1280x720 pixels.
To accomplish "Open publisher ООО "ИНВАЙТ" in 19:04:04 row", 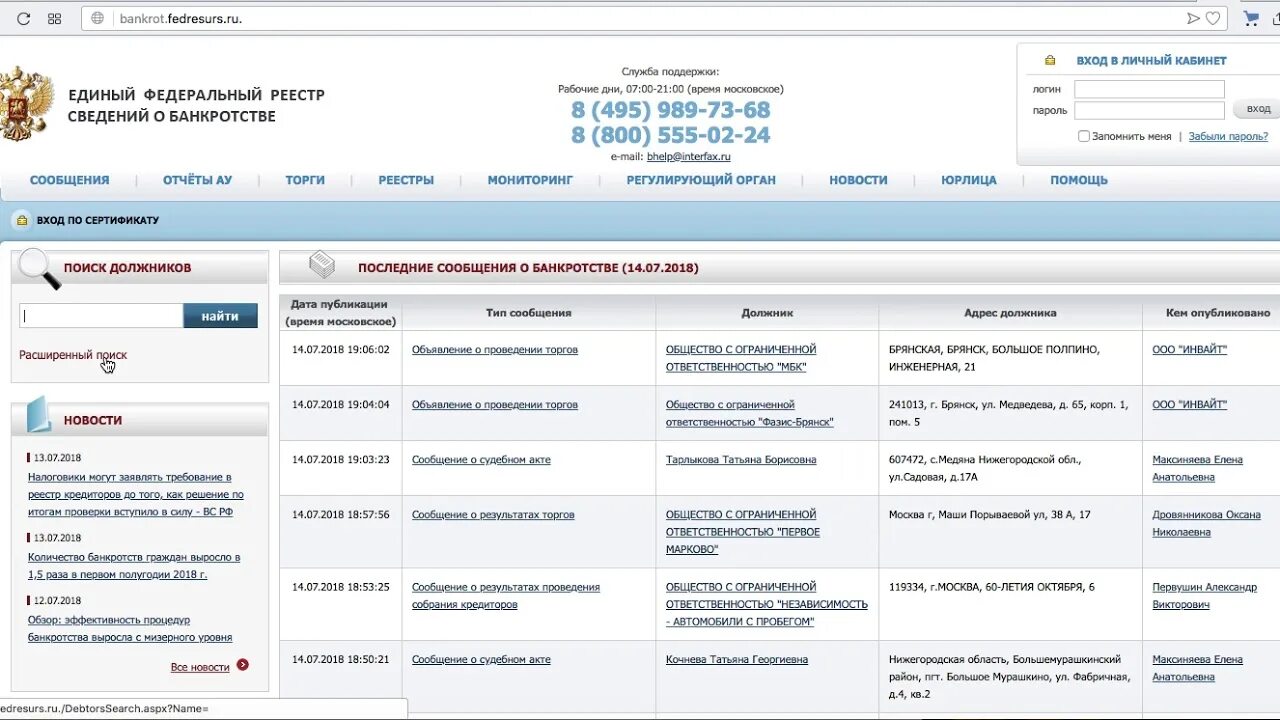I will 1190,405.
